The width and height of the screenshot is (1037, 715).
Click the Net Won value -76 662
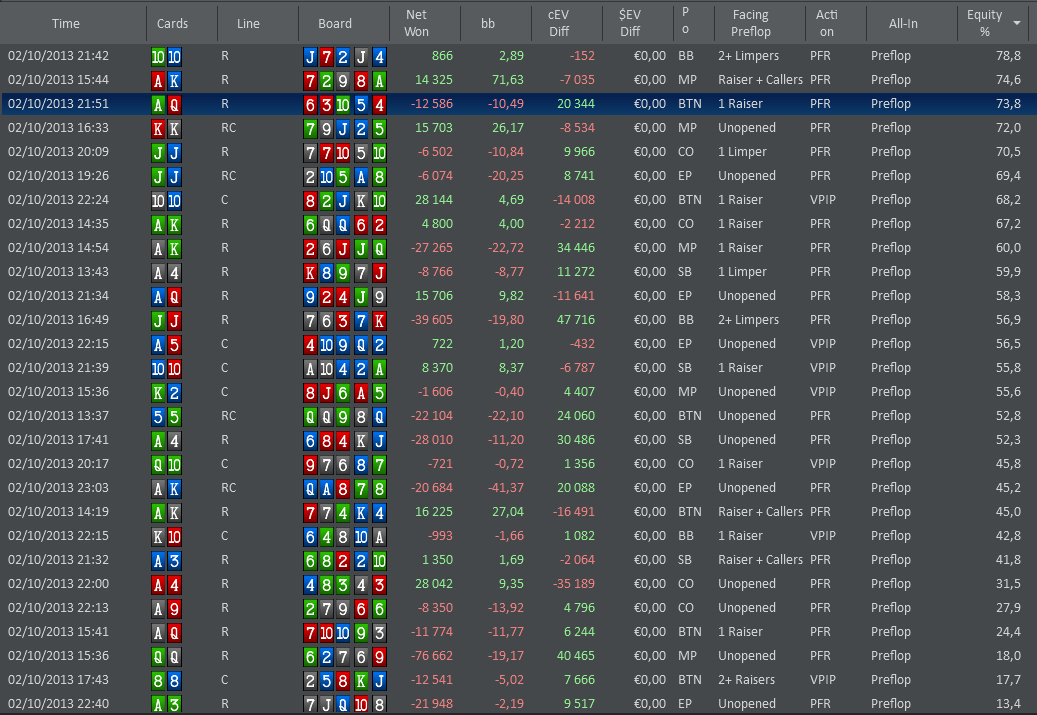pyautogui.click(x=432, y=655)
